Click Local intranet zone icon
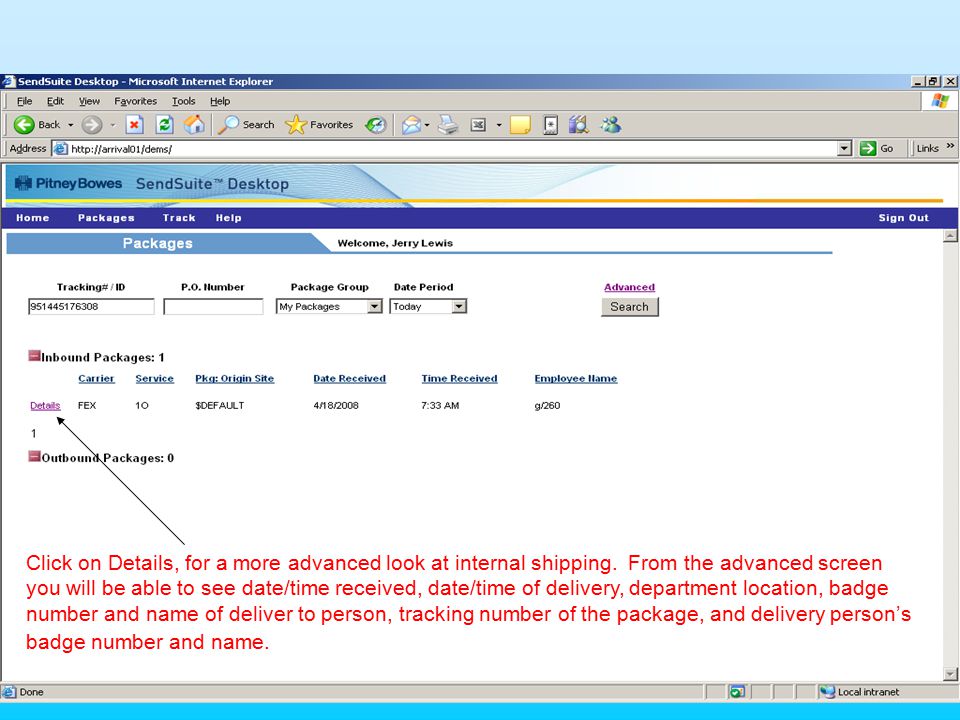This screenshot has height=720, width=960. (827, 692)
